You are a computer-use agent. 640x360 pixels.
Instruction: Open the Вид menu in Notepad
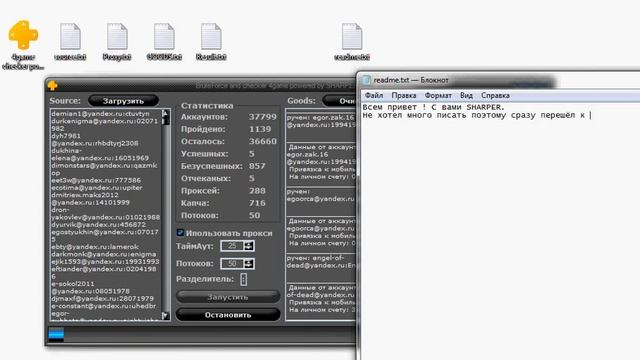(x=466, y=95)
